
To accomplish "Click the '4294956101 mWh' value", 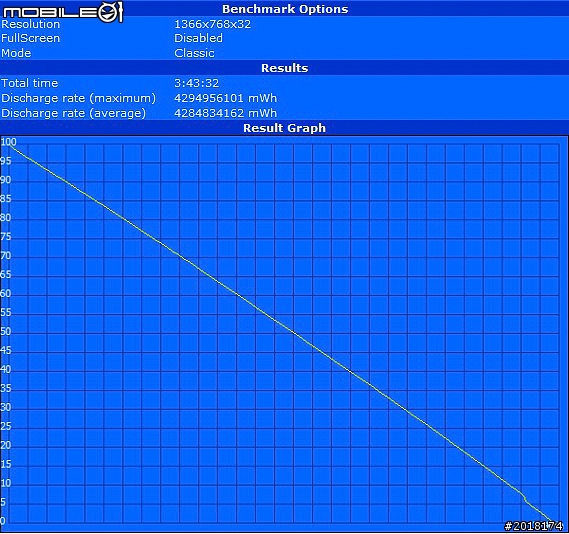I will pos(225,98).
